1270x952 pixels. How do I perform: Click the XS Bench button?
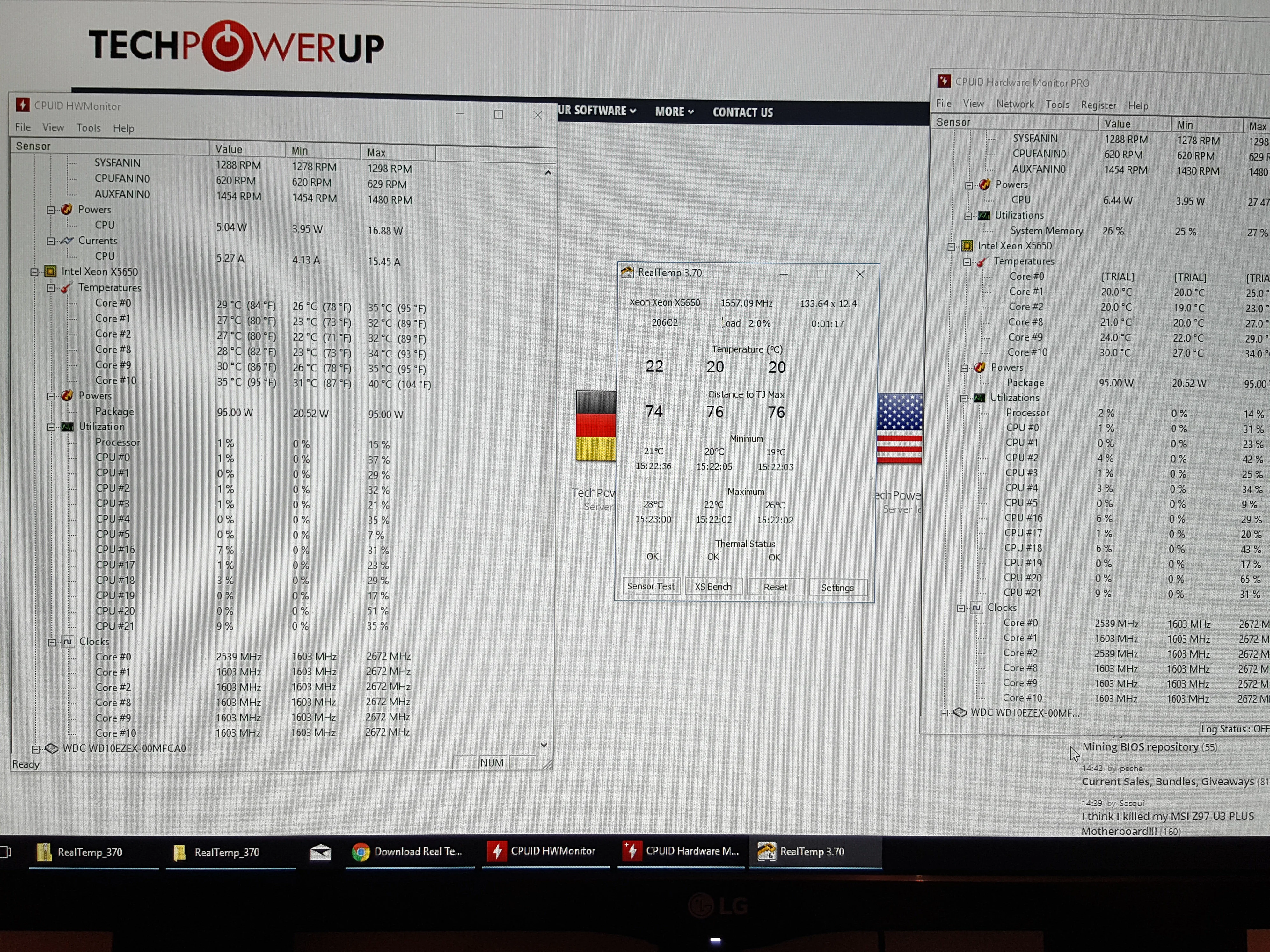pos(713,587)
